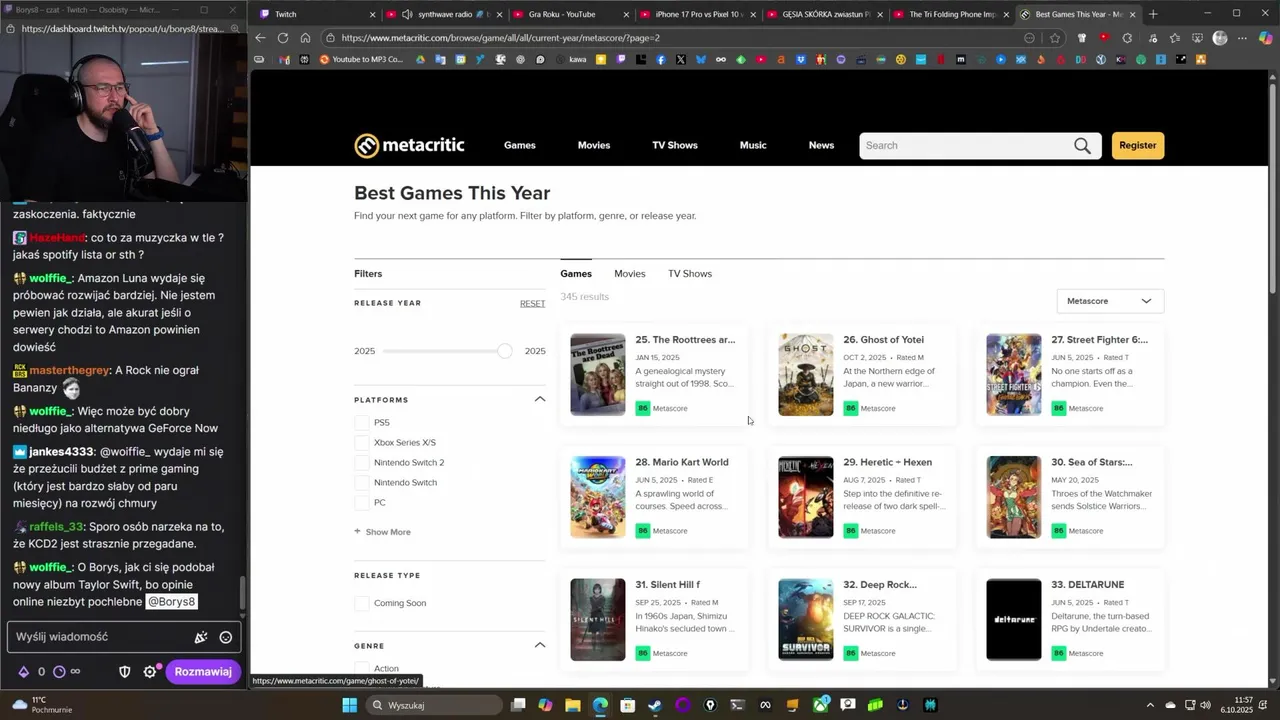Open the Youtube to MP3 bookmark
This screenshot has width=1280, height=720.
[361, 60]
